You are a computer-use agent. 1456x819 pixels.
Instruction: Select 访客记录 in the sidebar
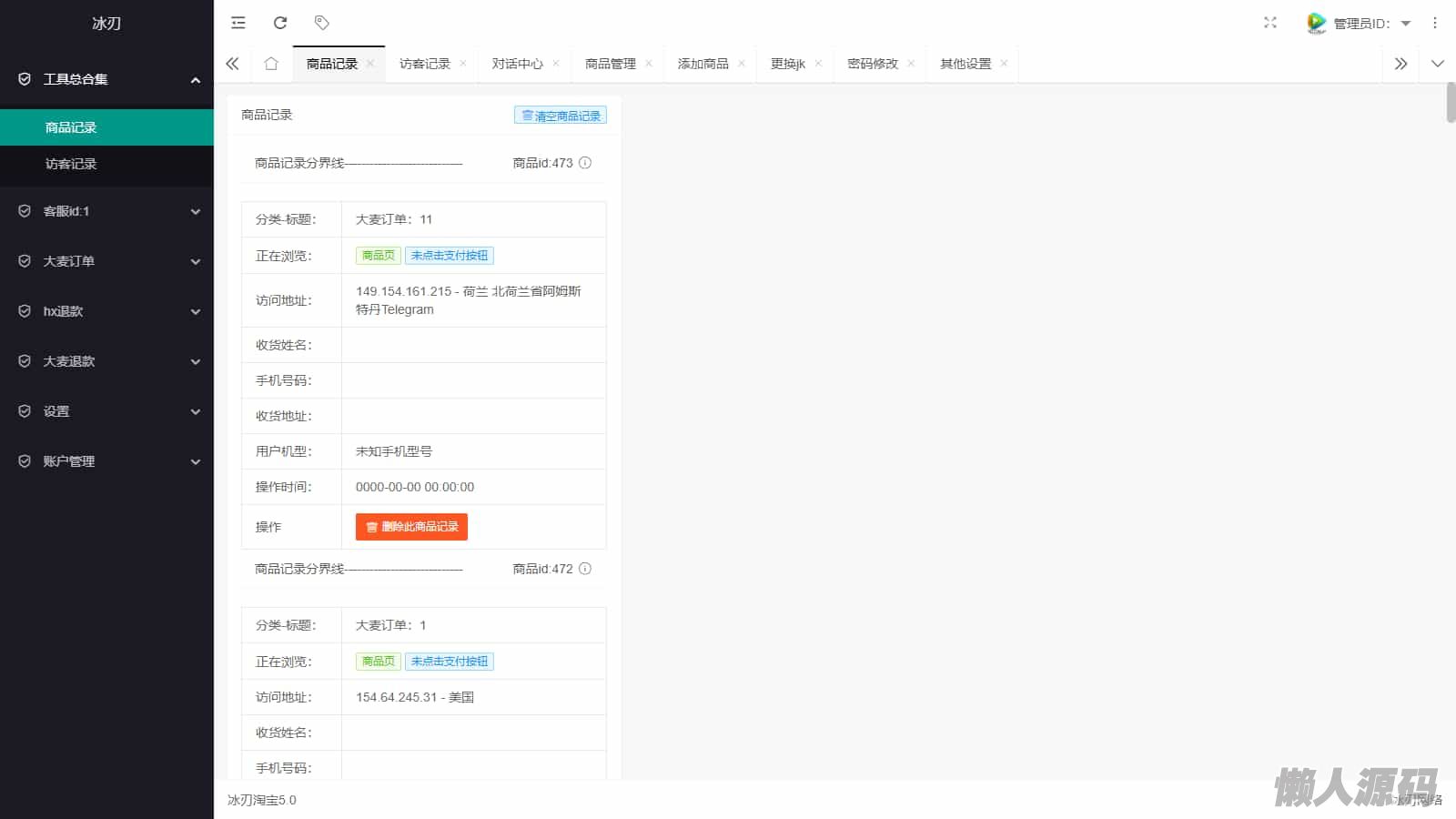[71, 164]
